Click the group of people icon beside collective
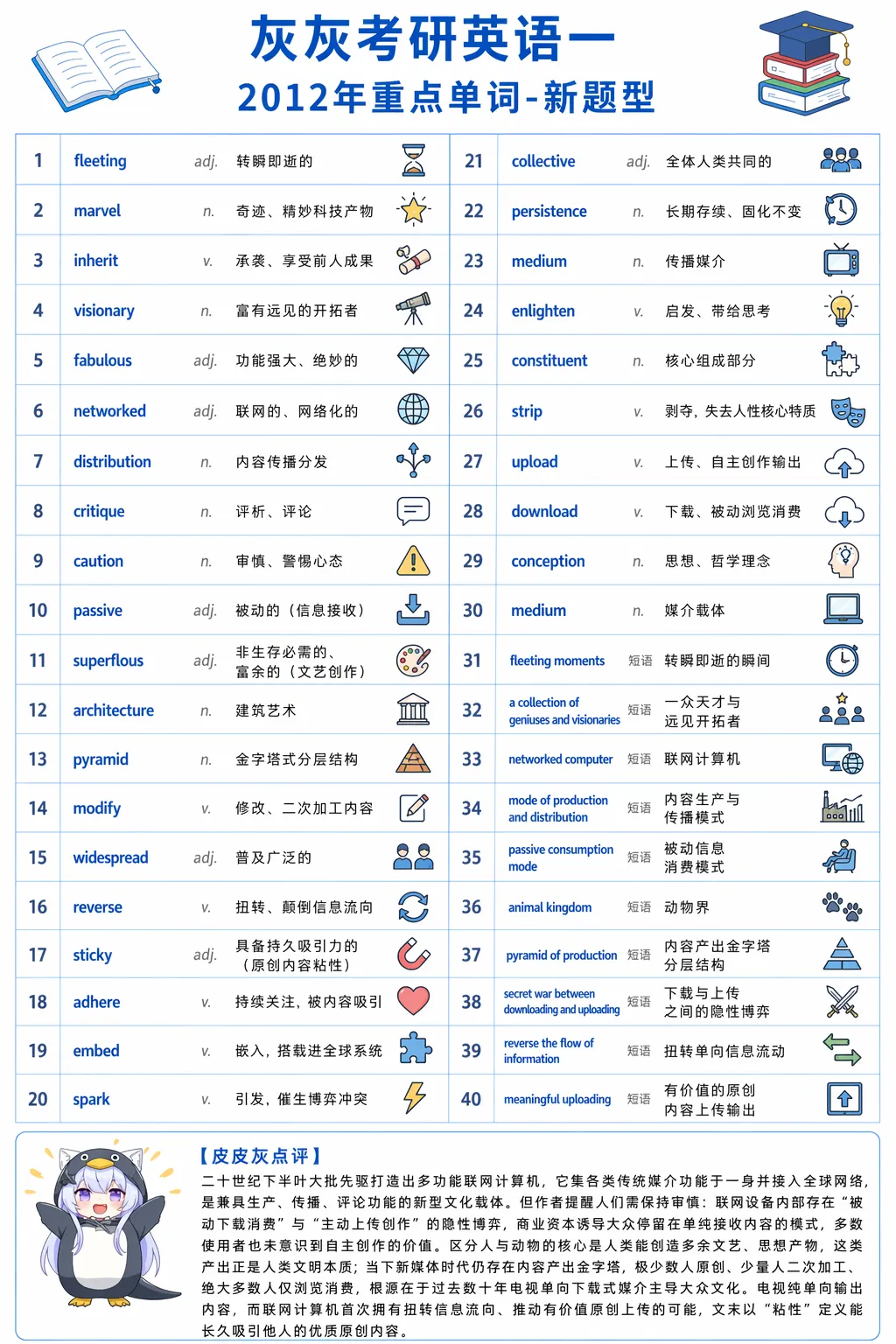Image resolution: width=896 pixels, height=1344 pixels. point(841,160)
